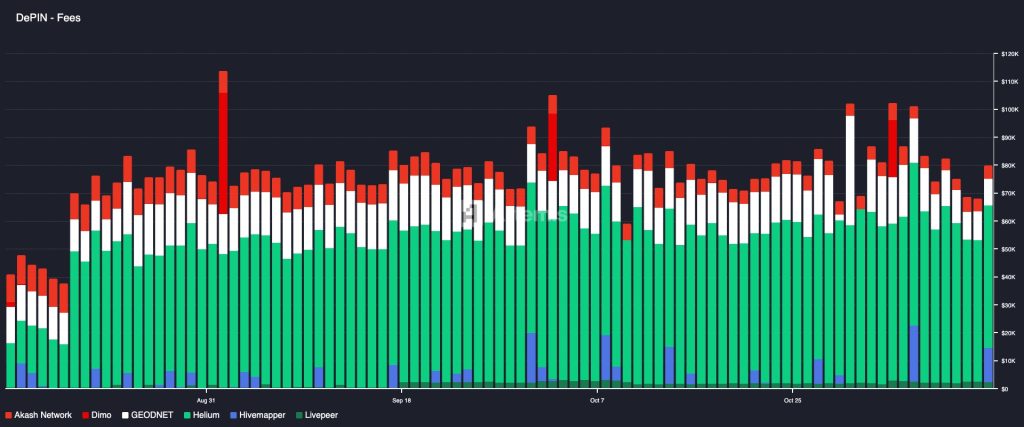Toggle the Akash Network series label
1024x427 pixels.
pyautogui.click(x=43, y=414)
